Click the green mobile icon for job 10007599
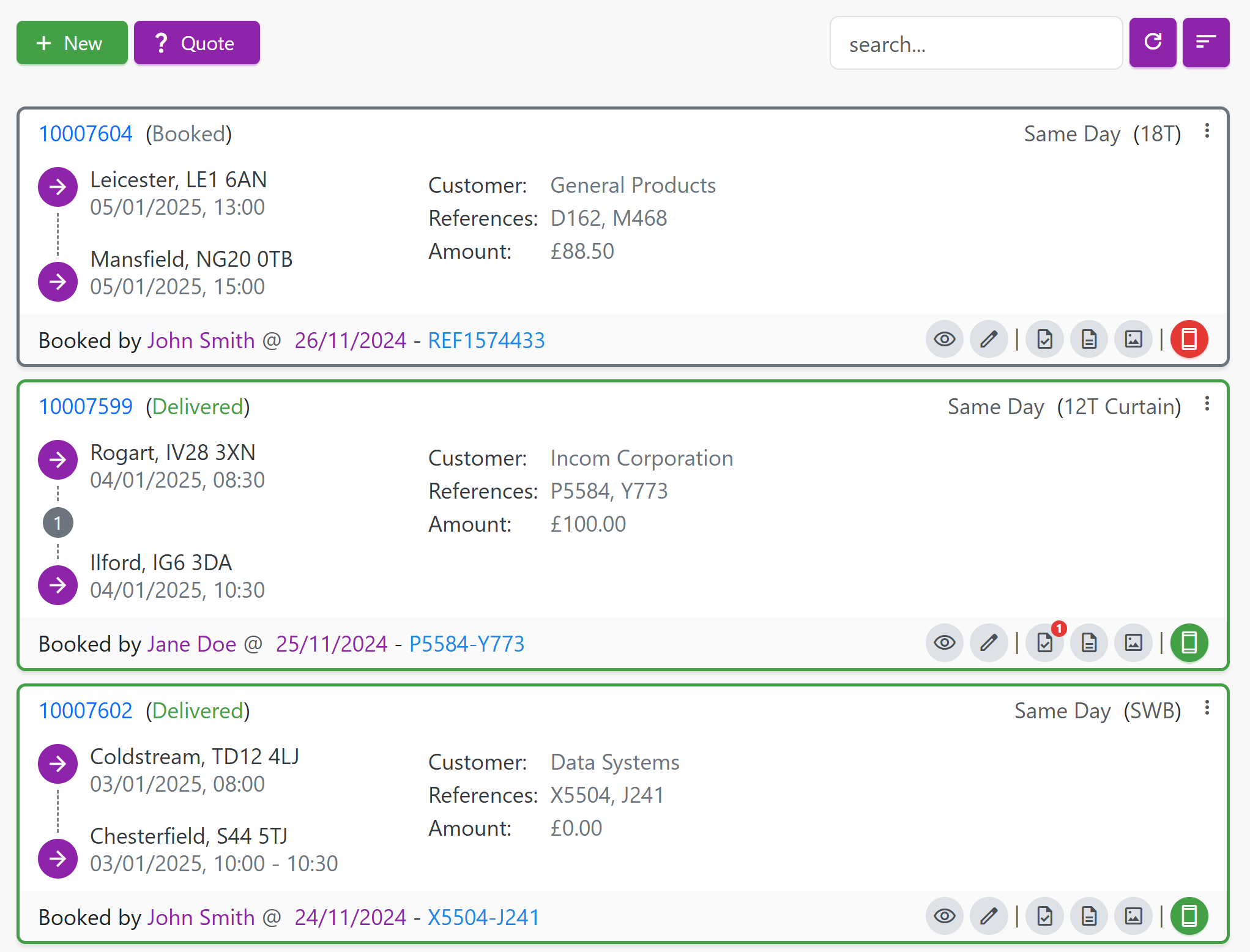The image size is (1250, 952). [1188, 642]
